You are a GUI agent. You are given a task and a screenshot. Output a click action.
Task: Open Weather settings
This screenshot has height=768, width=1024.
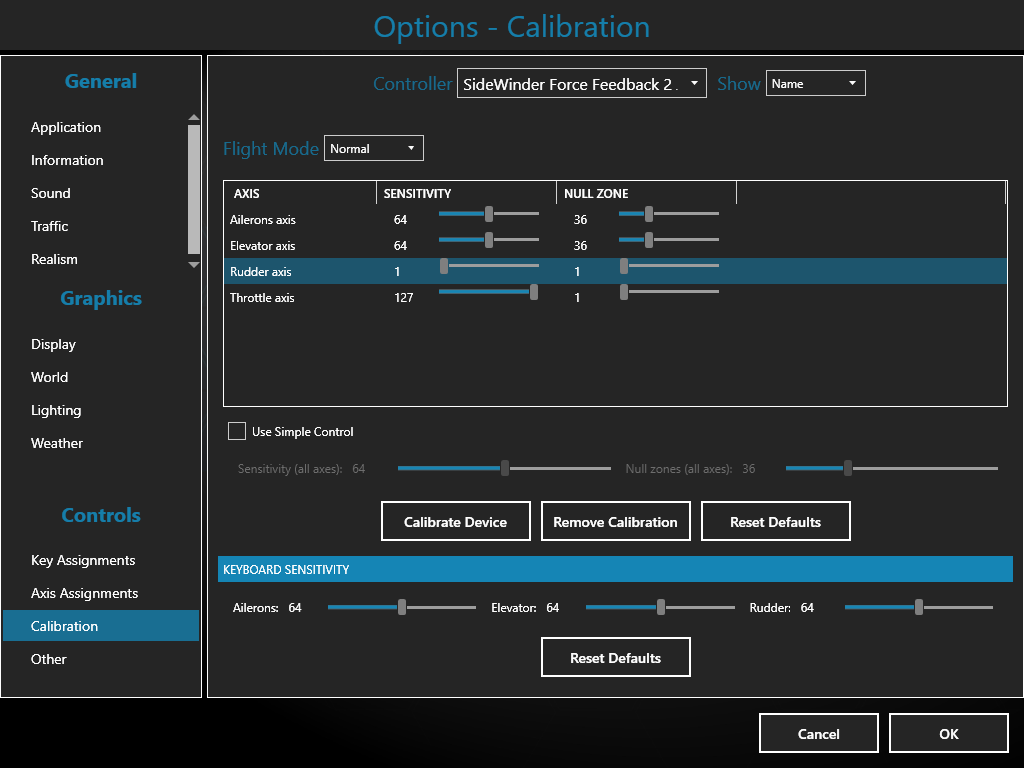click(57, 443)
